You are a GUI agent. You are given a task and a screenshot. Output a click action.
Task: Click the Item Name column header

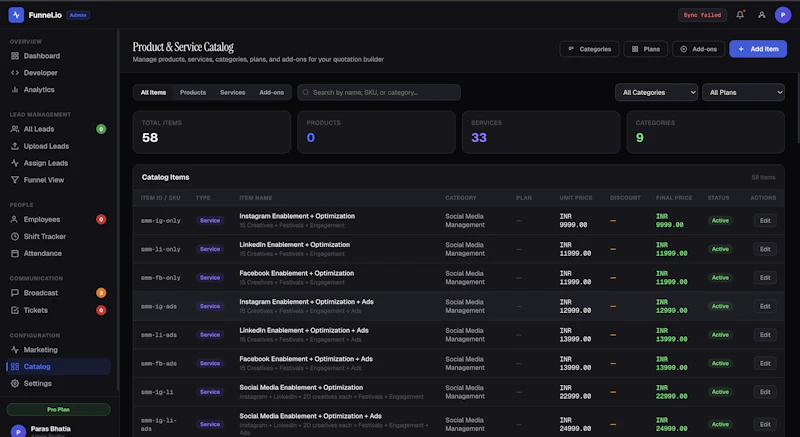(256, 198)
